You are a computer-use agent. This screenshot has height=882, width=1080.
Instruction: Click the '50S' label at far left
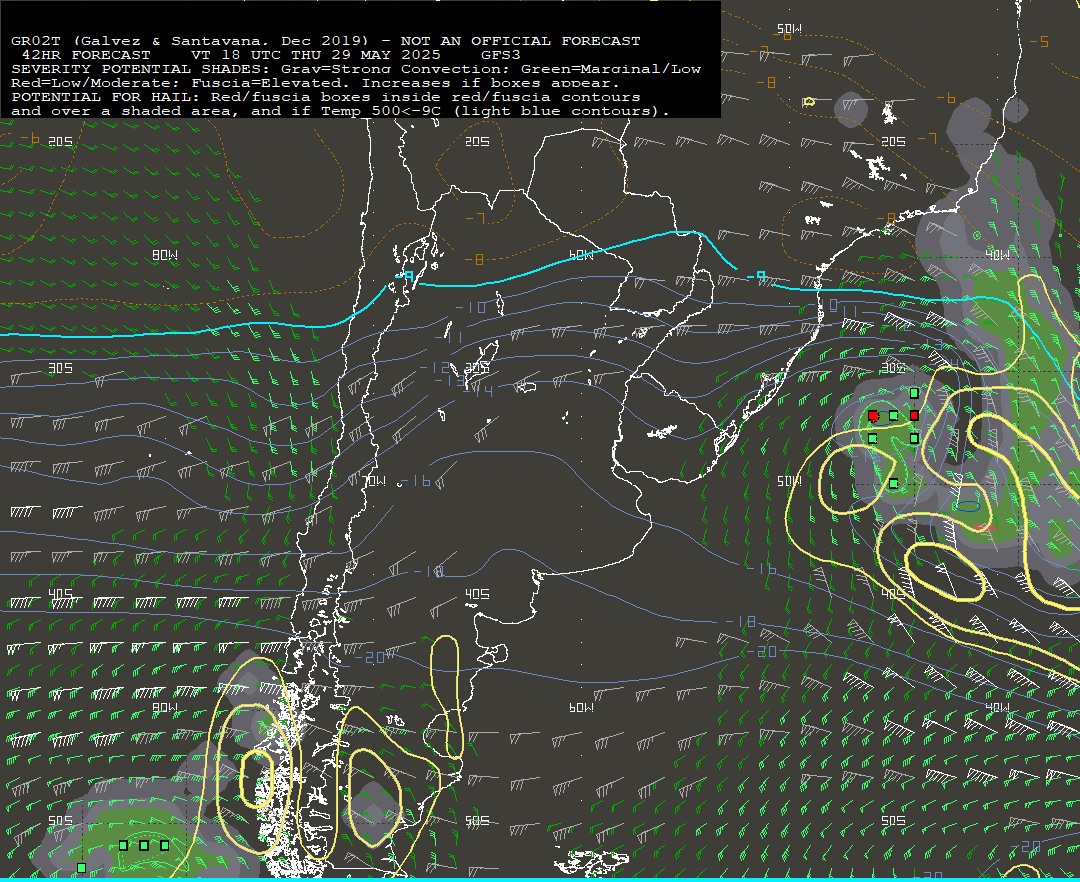click(61, 821)
